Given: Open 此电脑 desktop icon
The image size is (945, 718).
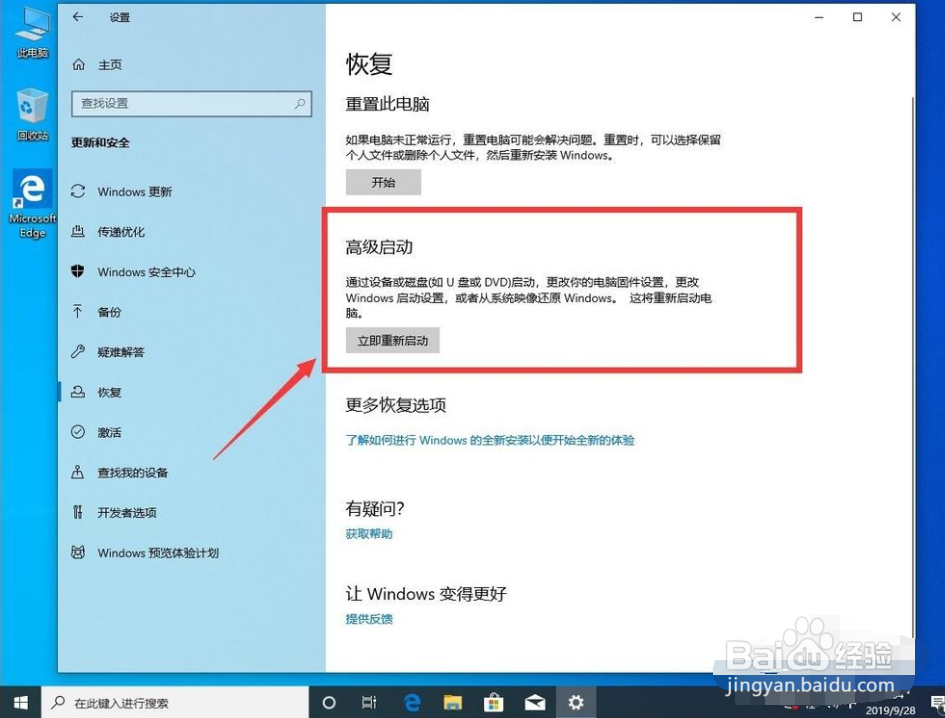Looking at the screenshot, I should click(33, 31).
